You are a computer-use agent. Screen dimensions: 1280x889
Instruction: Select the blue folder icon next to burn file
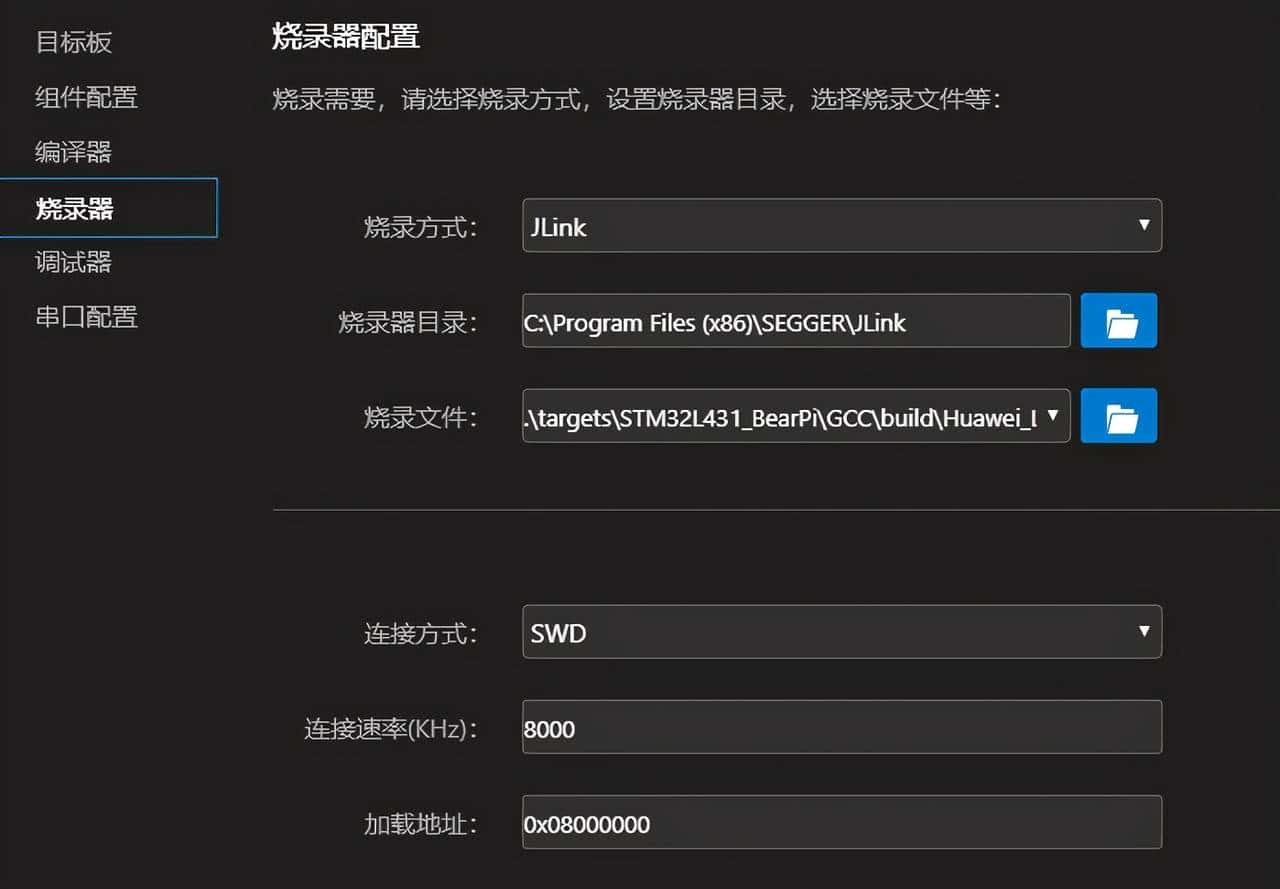1118,416
